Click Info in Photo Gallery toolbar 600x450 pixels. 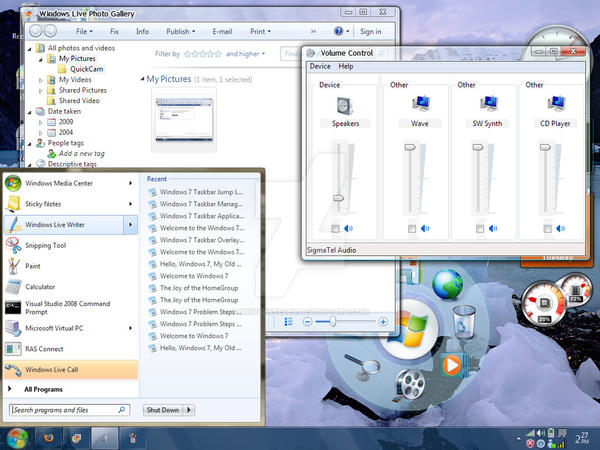(142, 31)
